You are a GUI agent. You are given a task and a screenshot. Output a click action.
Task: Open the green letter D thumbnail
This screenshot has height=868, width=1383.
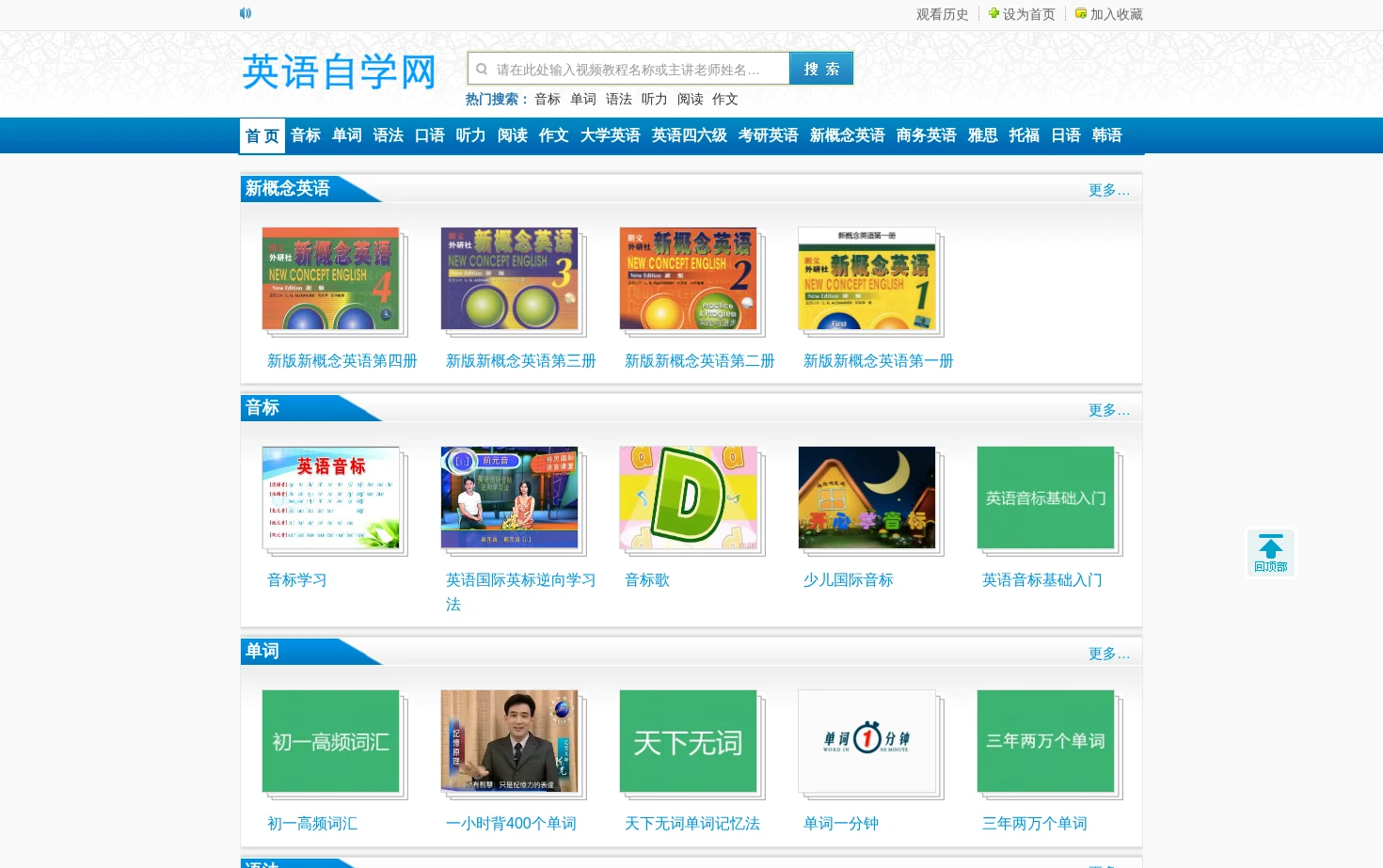click(689, 497)
